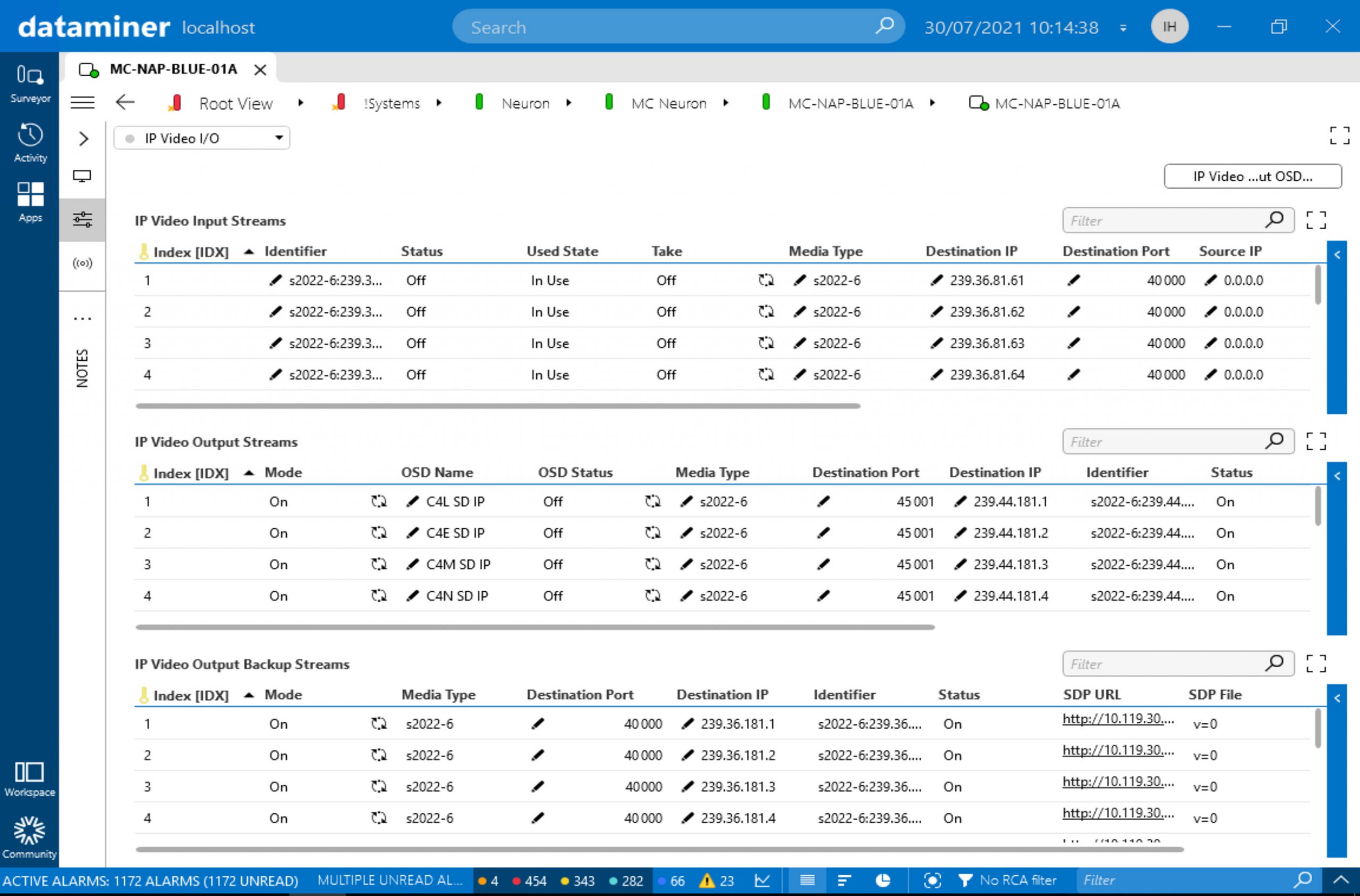
Task: Open the three-dots more options in card sidebar
Action: (x=82, y=318)
